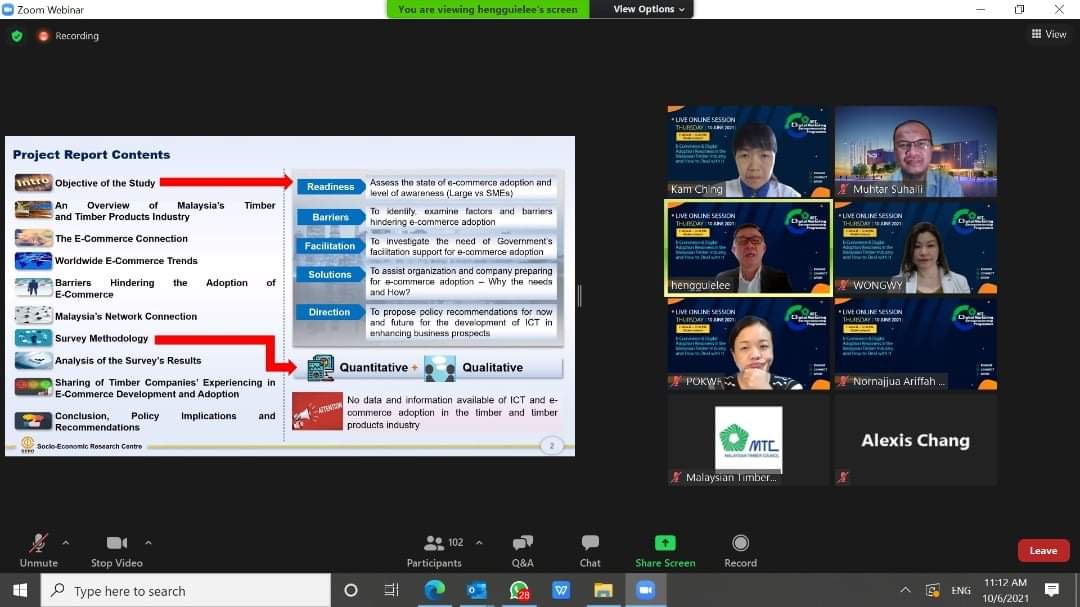Open the blue W Word taskbar app
This screenshot has height=607, width=1080.
pos(561,590)
